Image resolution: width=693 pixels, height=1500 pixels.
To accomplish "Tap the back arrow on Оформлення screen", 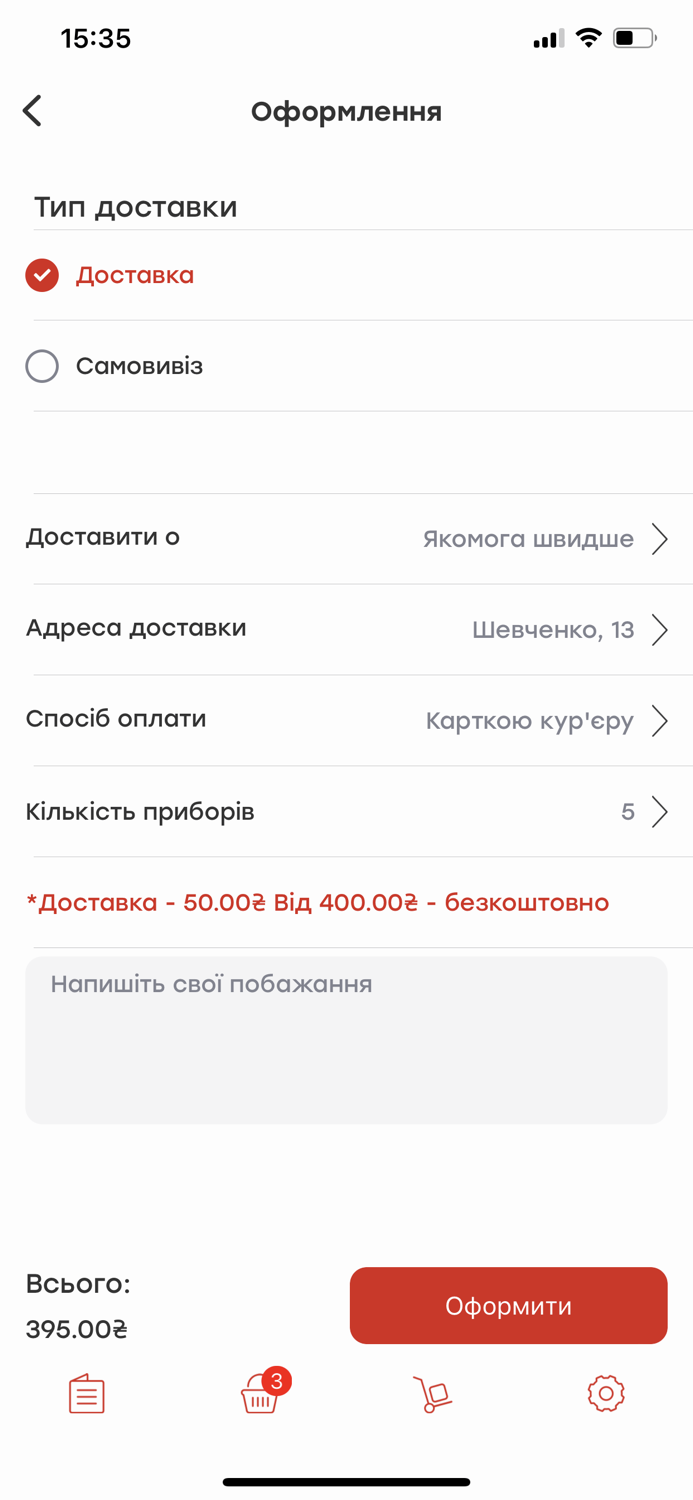I will [31, 110].
